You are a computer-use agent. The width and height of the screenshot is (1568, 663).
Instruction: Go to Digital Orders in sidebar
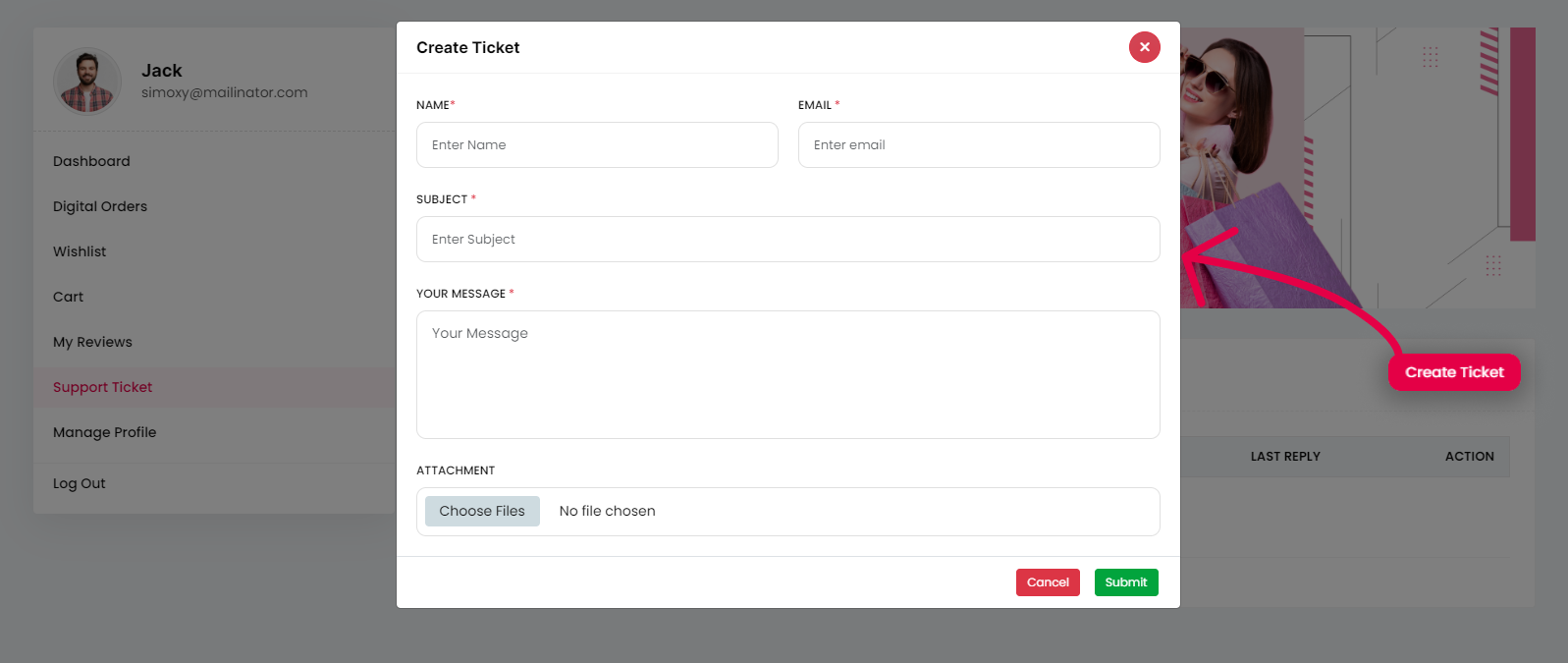100,206
